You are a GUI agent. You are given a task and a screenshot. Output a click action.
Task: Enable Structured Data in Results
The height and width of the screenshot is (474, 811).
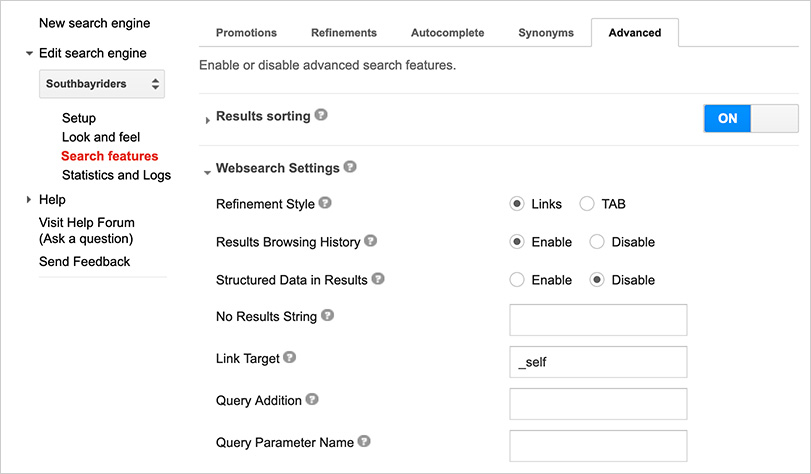click(517, 280)
